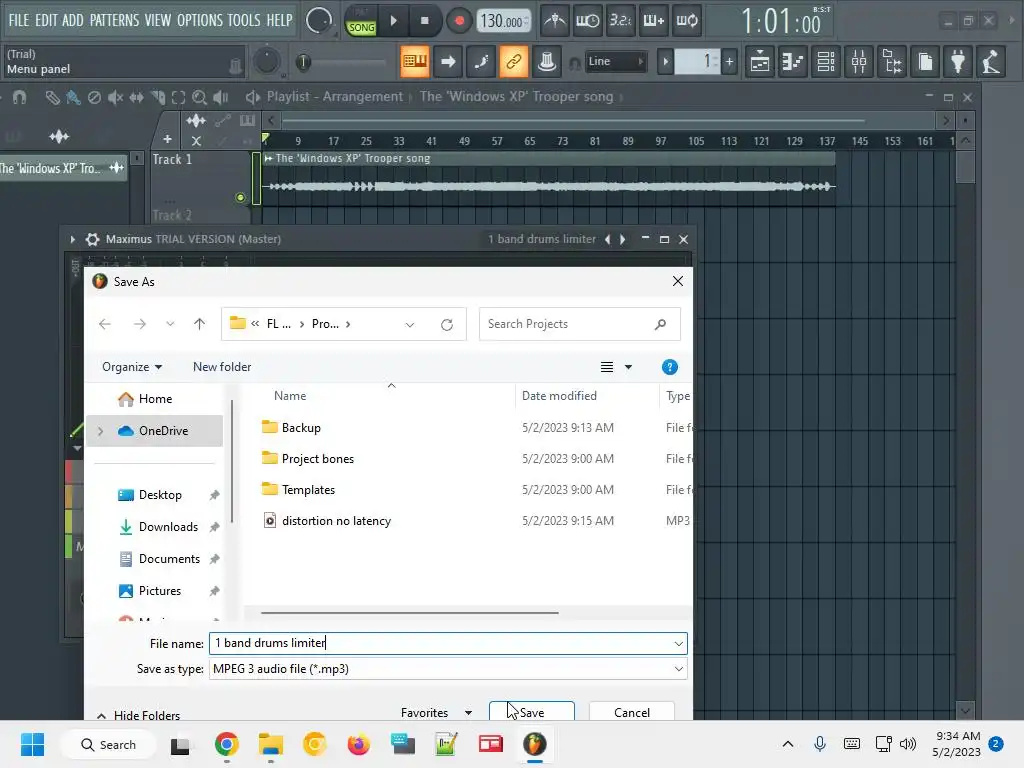Select the Playlist pencil draw tool

(x=52, y=97)
